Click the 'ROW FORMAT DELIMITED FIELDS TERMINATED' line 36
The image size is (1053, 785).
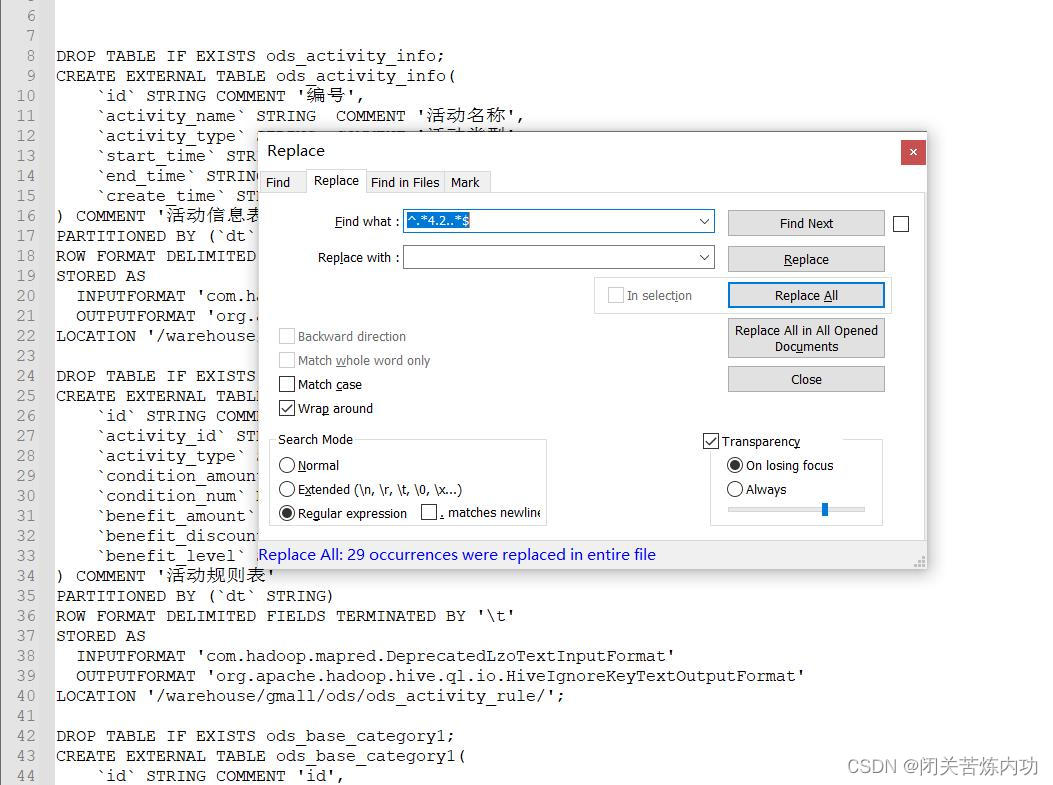tap(285, 616)
